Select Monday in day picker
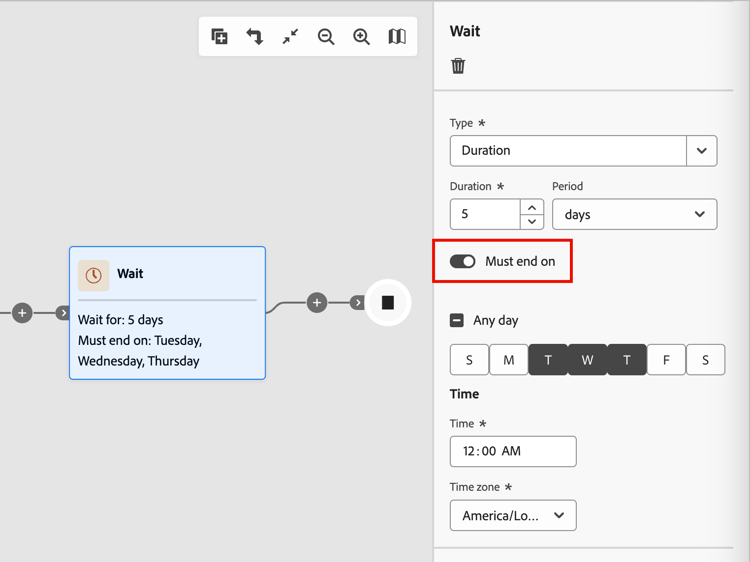The width and height of the screenshot is (750, 562). pos(509,360)
